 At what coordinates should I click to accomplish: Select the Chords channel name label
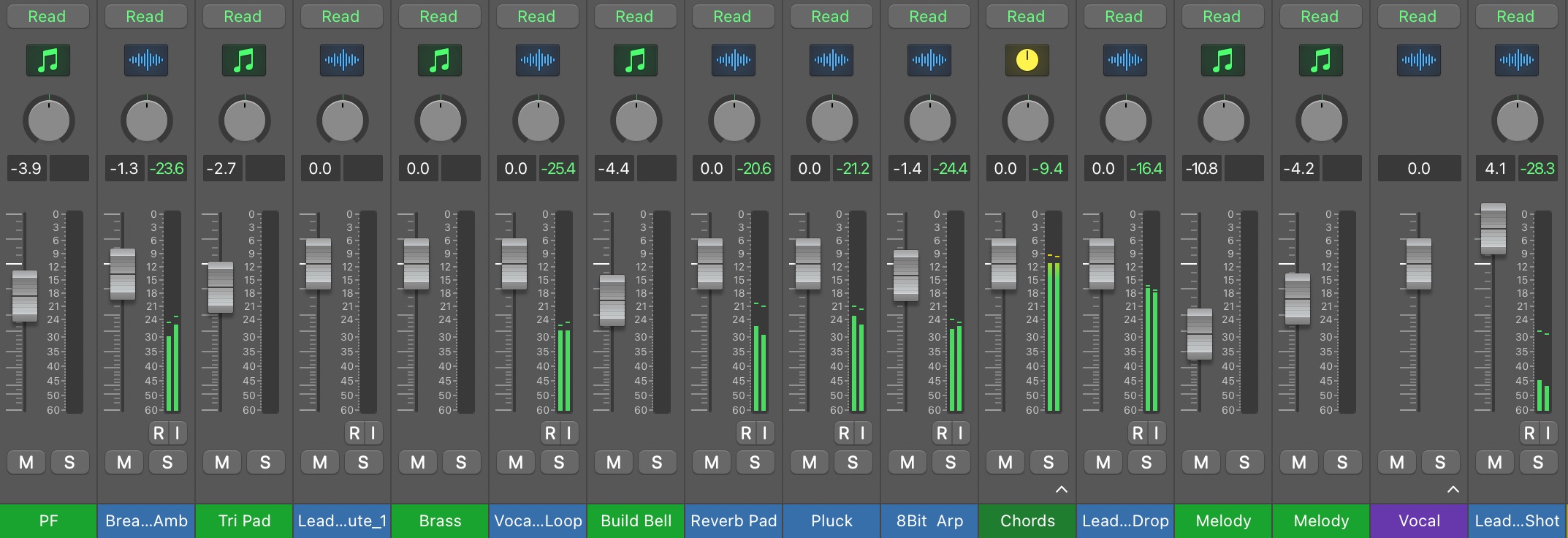point(1027,521)
